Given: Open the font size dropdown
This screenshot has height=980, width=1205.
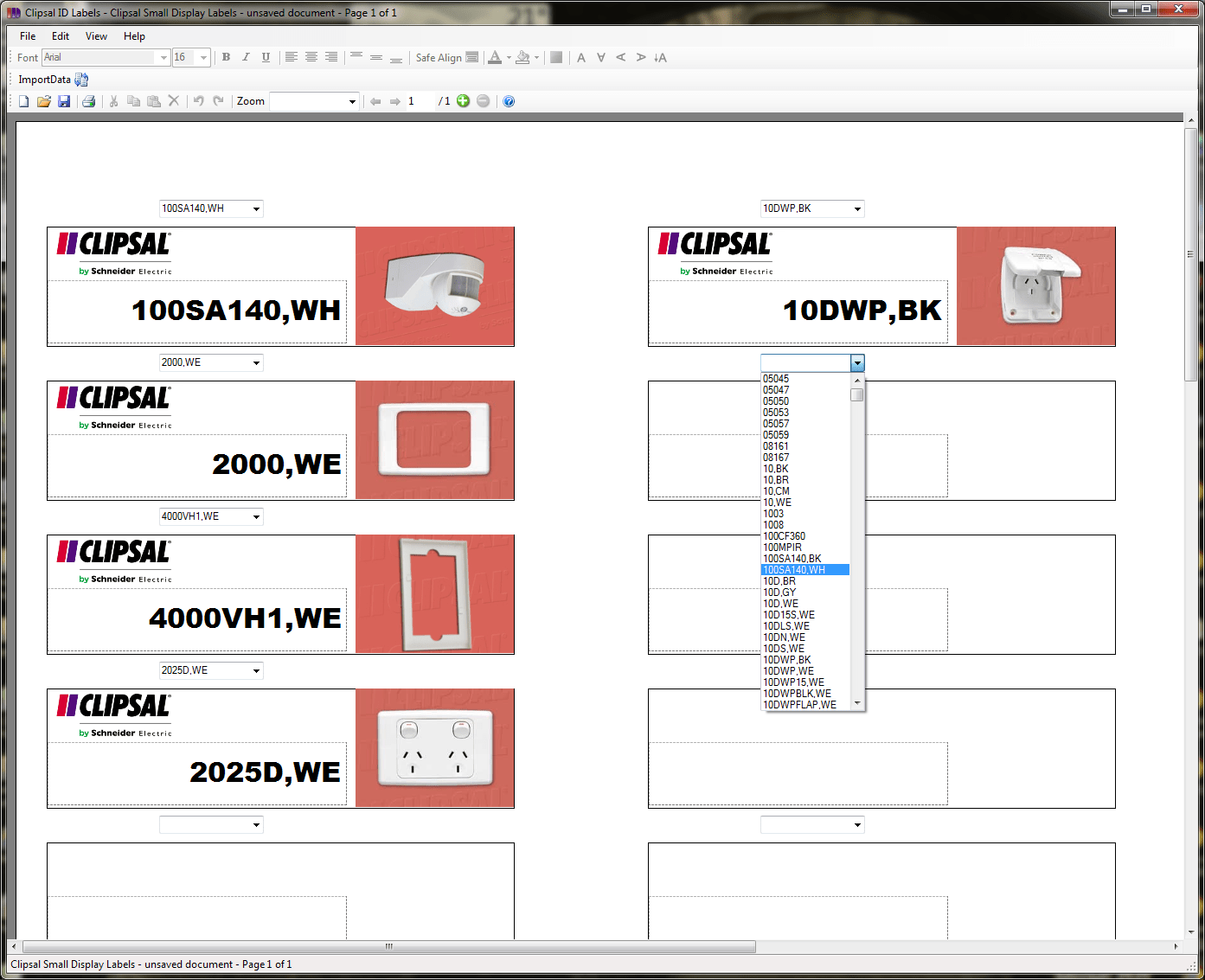Looking at the screenshot, I should point(202,57).
